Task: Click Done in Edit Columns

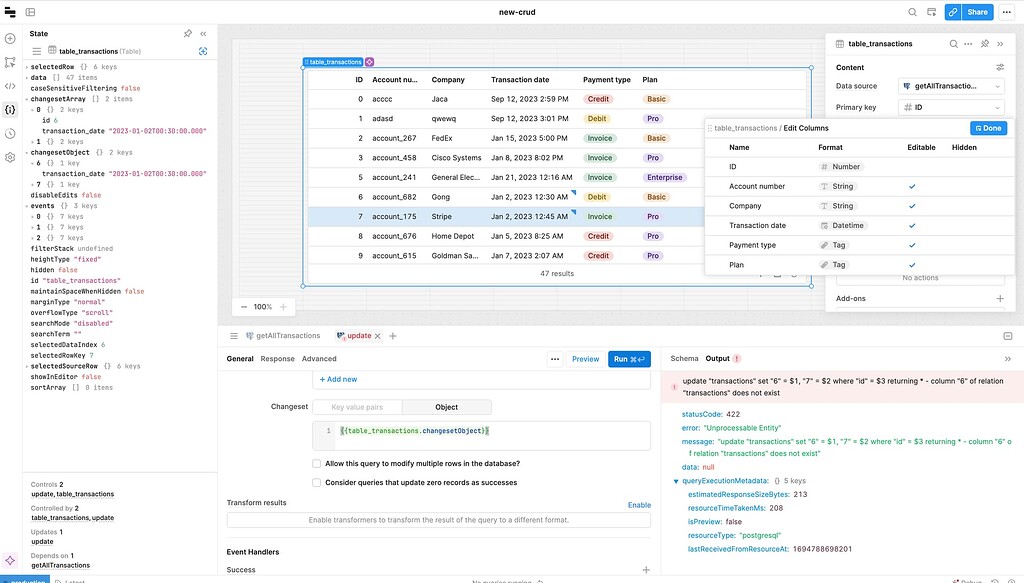Action: (988, 128)
